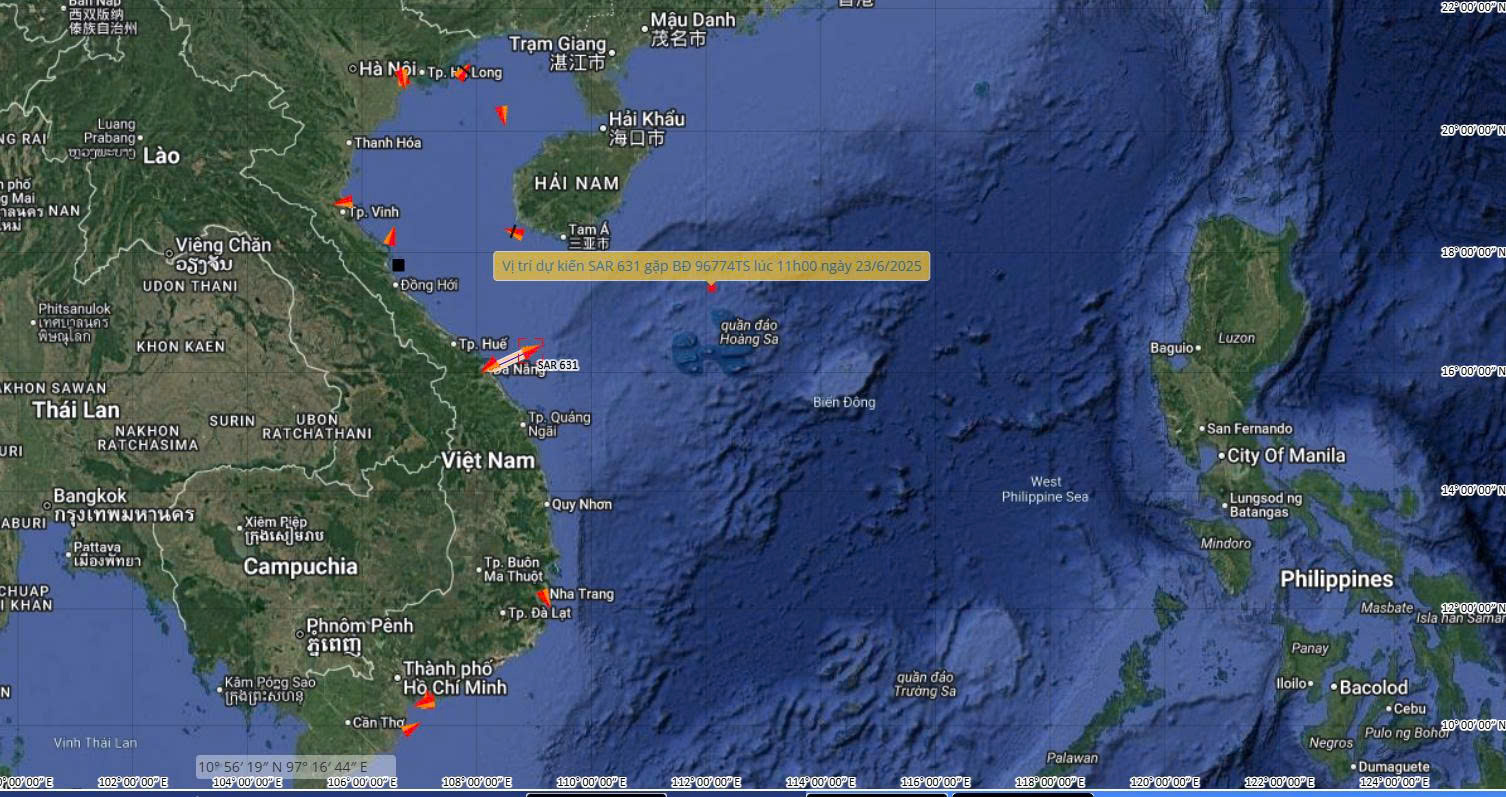Select the vessel marker in the Gulf of Tonkin
Screen dimensions: 1506x797
[502, 115]
